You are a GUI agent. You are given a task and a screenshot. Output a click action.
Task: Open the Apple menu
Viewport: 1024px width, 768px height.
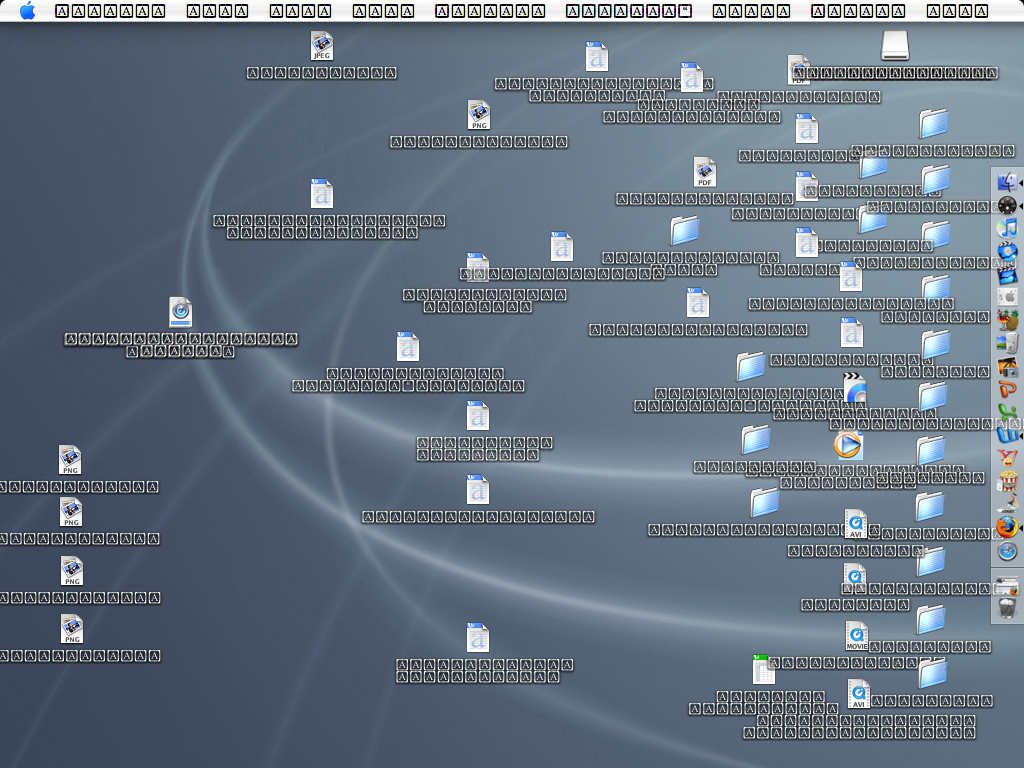27,10
